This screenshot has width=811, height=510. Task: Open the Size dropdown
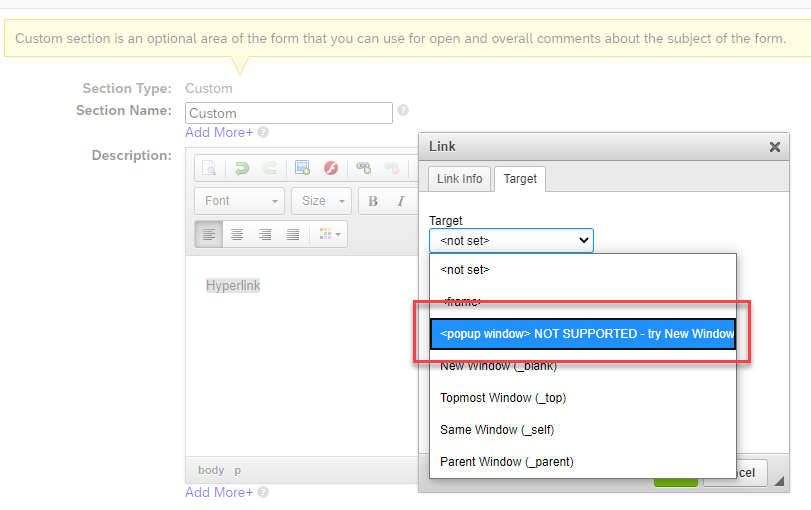[x=322, y=201]
